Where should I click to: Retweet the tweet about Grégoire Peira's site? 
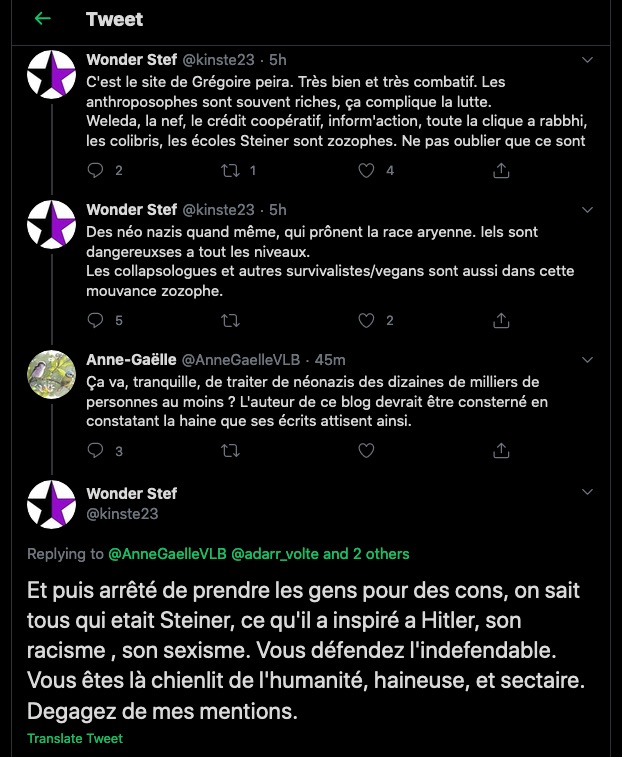pyautogui.click(x=230, y=171)
